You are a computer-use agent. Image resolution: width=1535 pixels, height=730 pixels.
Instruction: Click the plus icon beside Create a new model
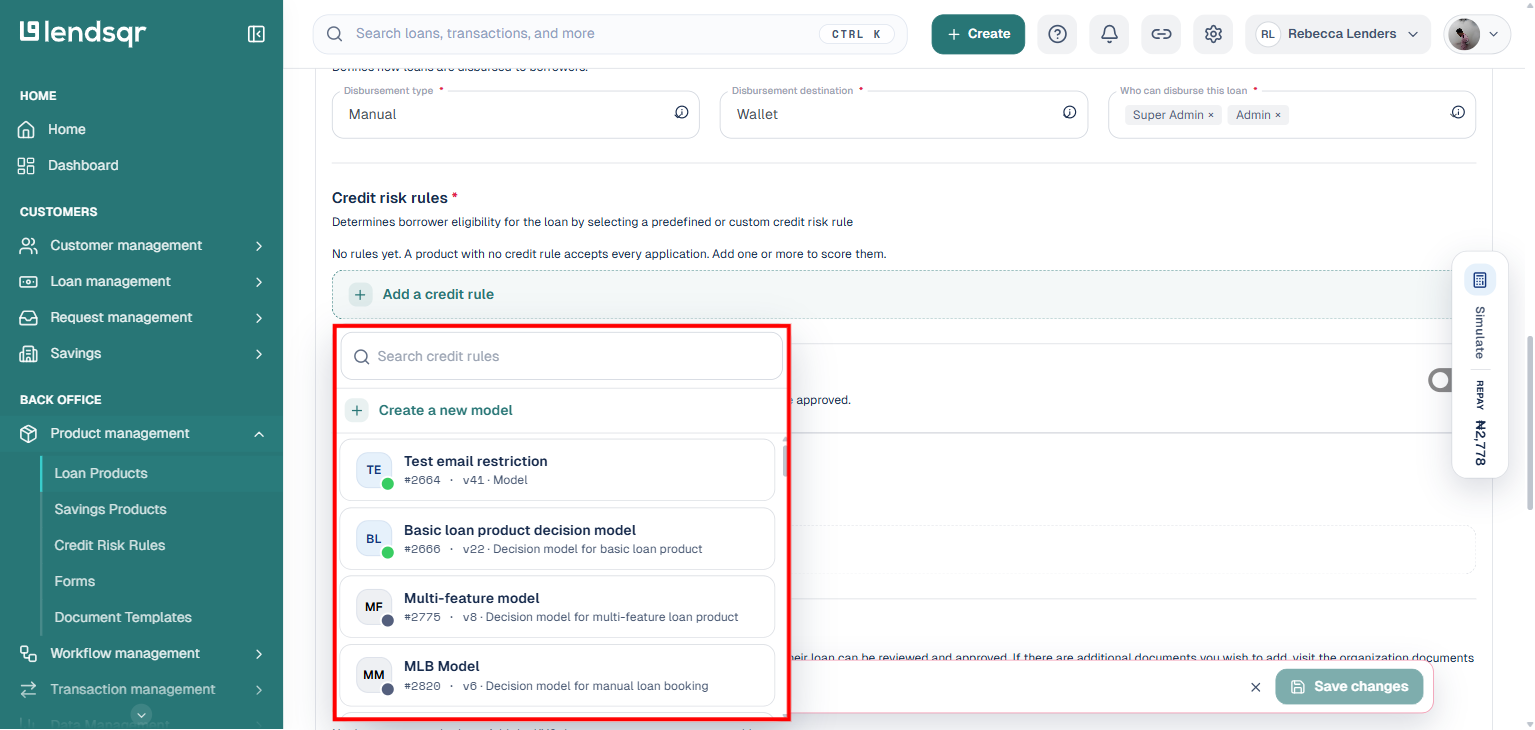pos(357,410)
